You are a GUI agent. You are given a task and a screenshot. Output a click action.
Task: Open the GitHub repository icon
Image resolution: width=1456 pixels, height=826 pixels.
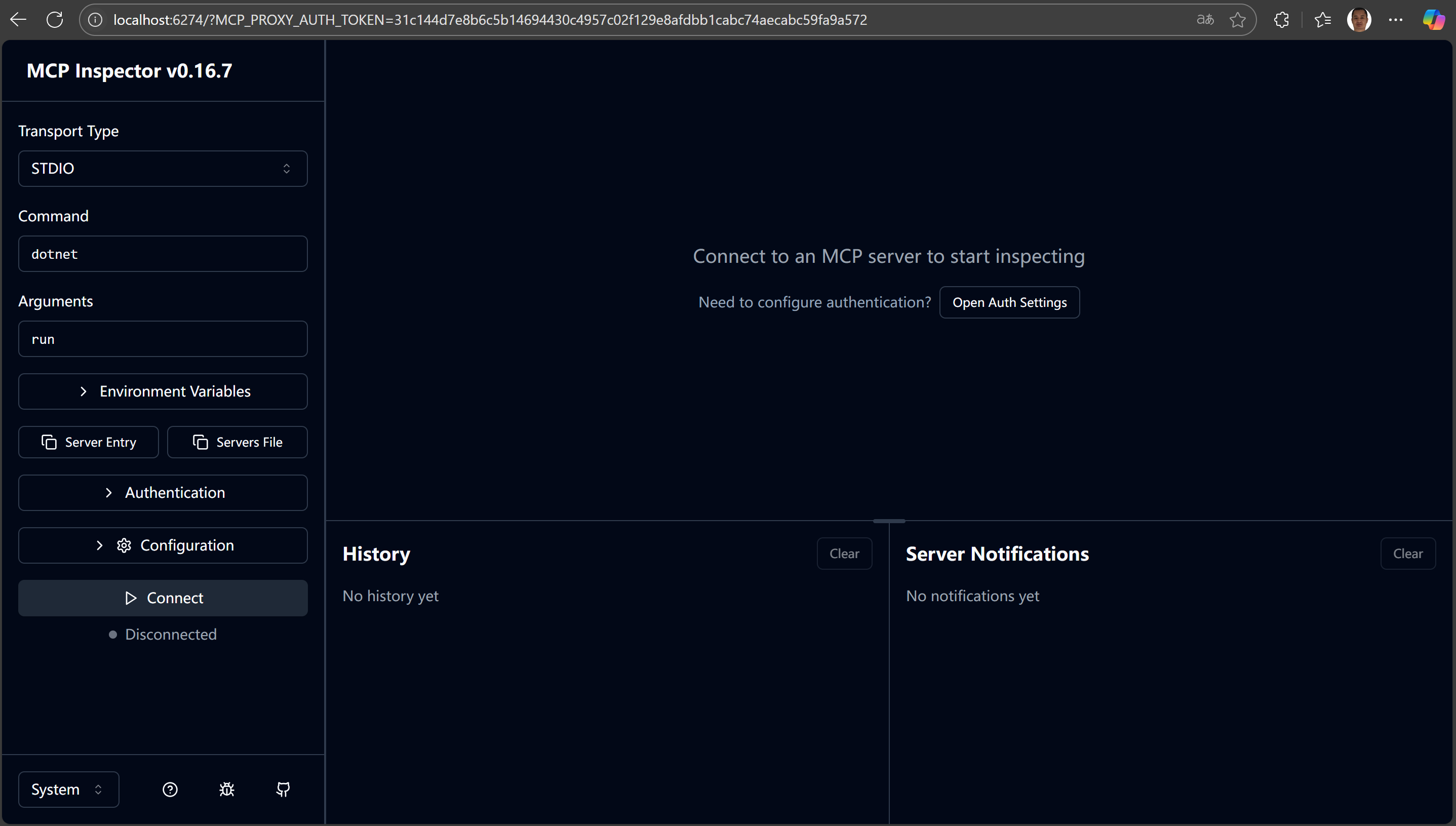(x=283, y=789)
